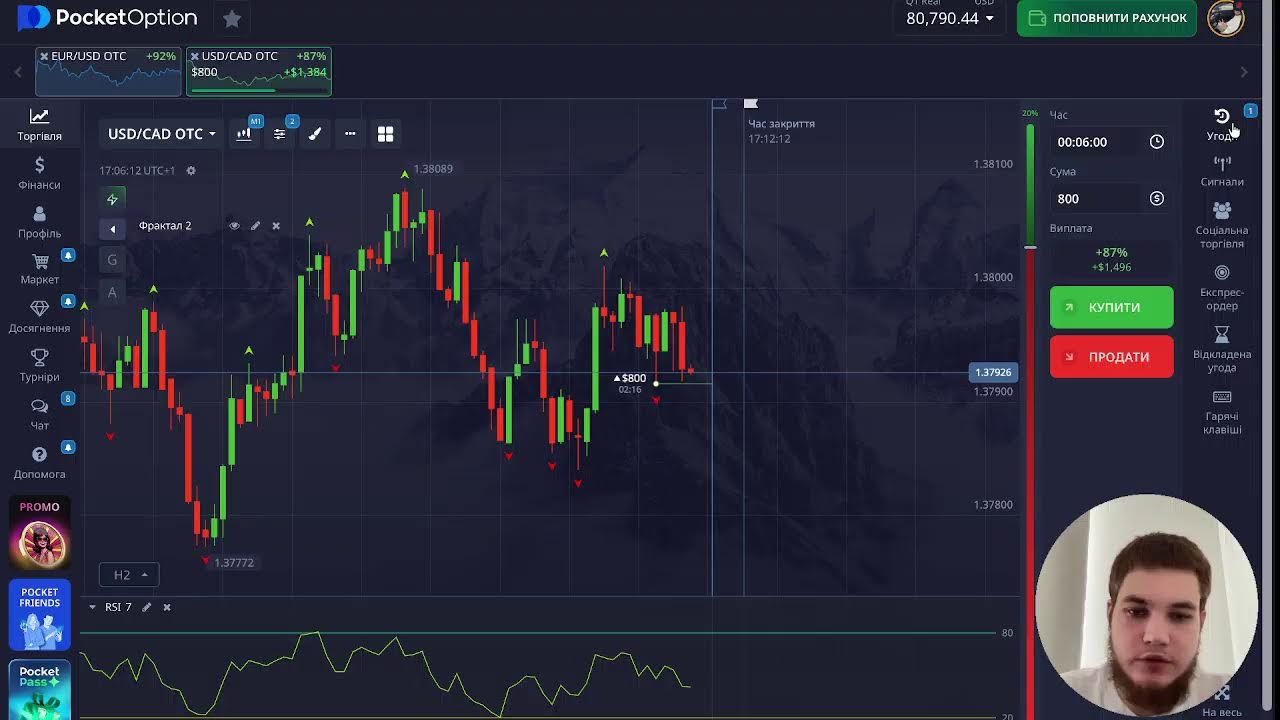This screenshot has height=720, width=1280.
Task: Open Профіль section in sidebar
Action: [x=40, y=222]
